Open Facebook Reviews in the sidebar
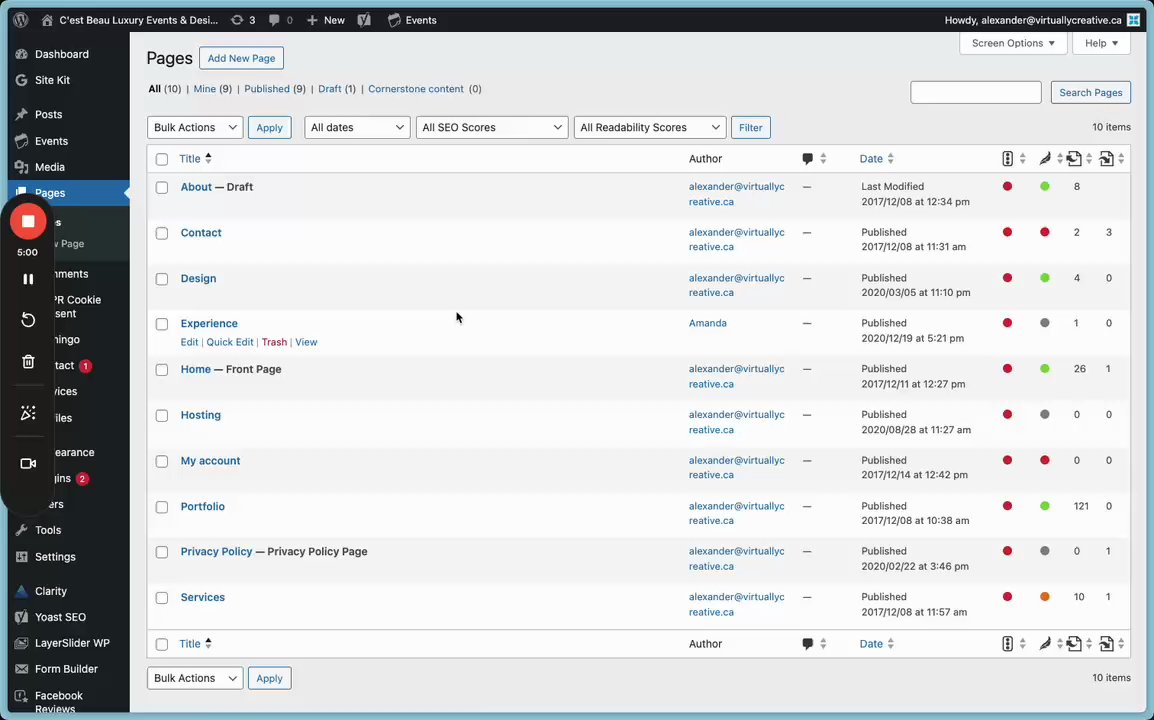Viewport: 1154px width, 720px height. click(x=59, y=702)
